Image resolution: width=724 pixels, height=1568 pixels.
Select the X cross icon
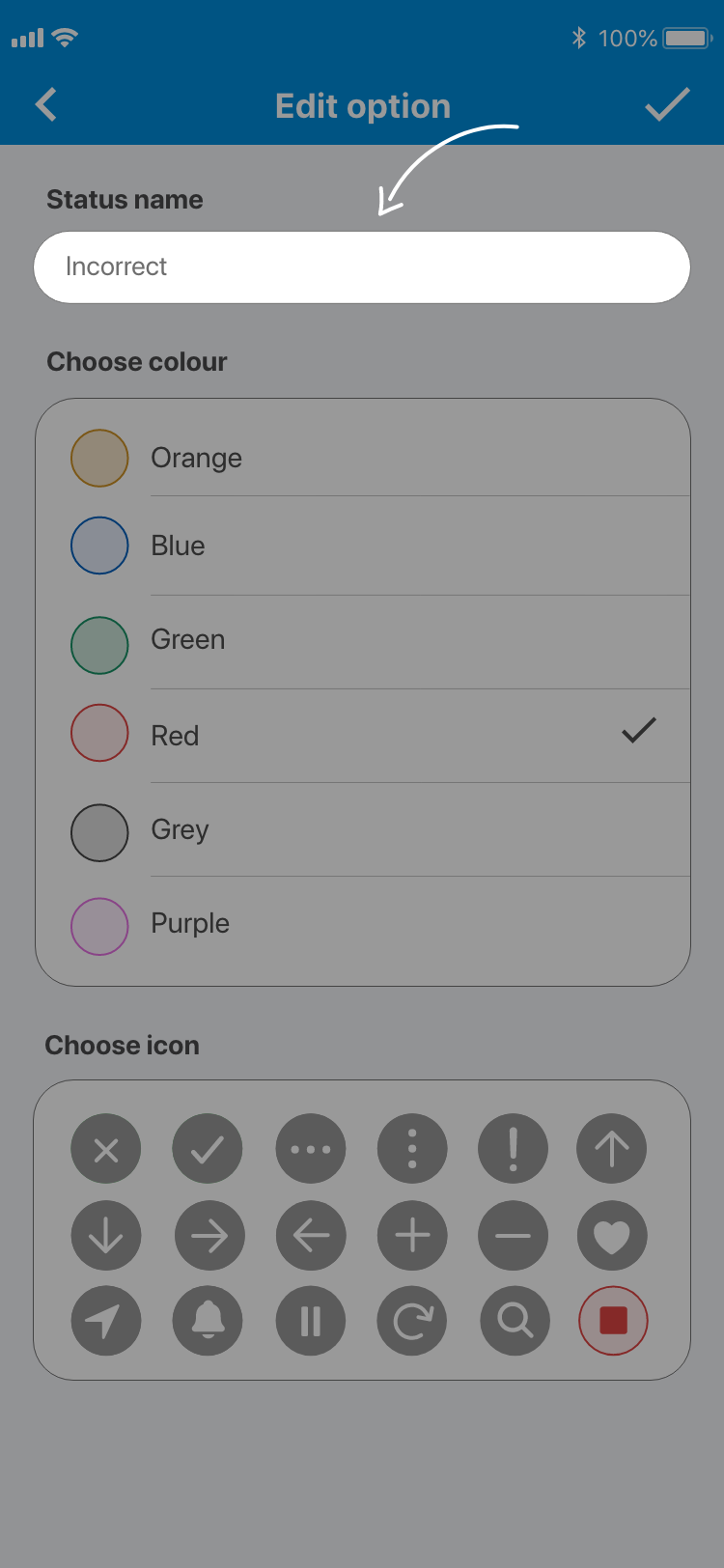click(x=106, y=1149)
